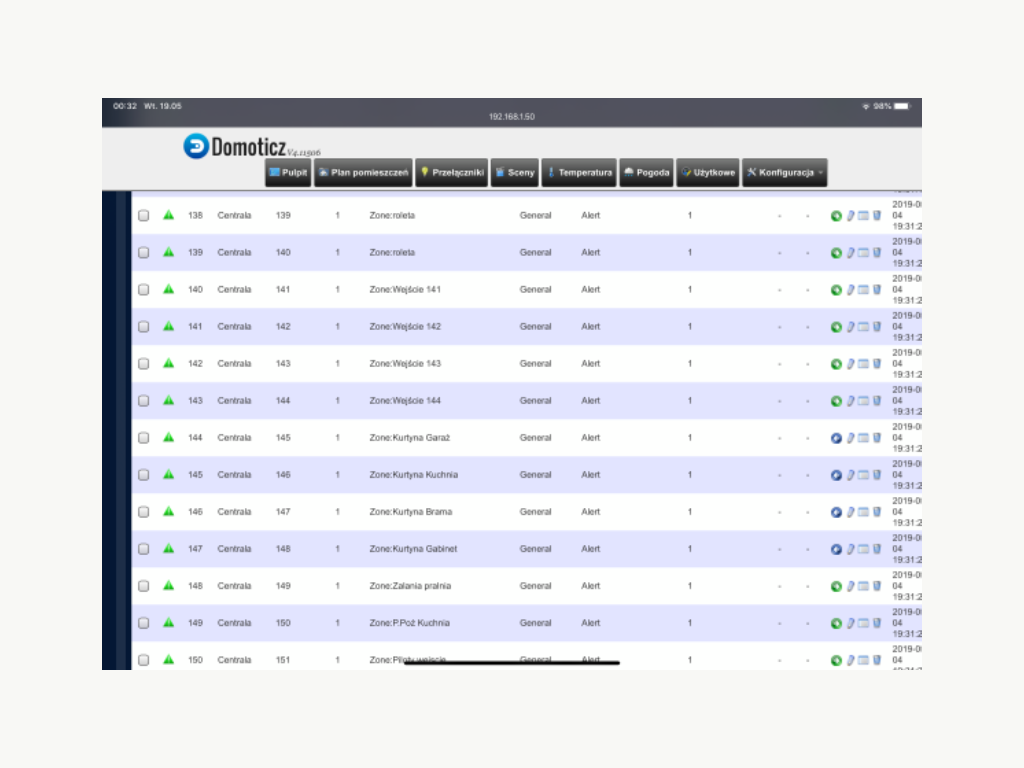Click the Zone:Zalania pralnia name cell
Image resolution: width=1024 pixels, height=768 pixels.
[x=410, y=586]
